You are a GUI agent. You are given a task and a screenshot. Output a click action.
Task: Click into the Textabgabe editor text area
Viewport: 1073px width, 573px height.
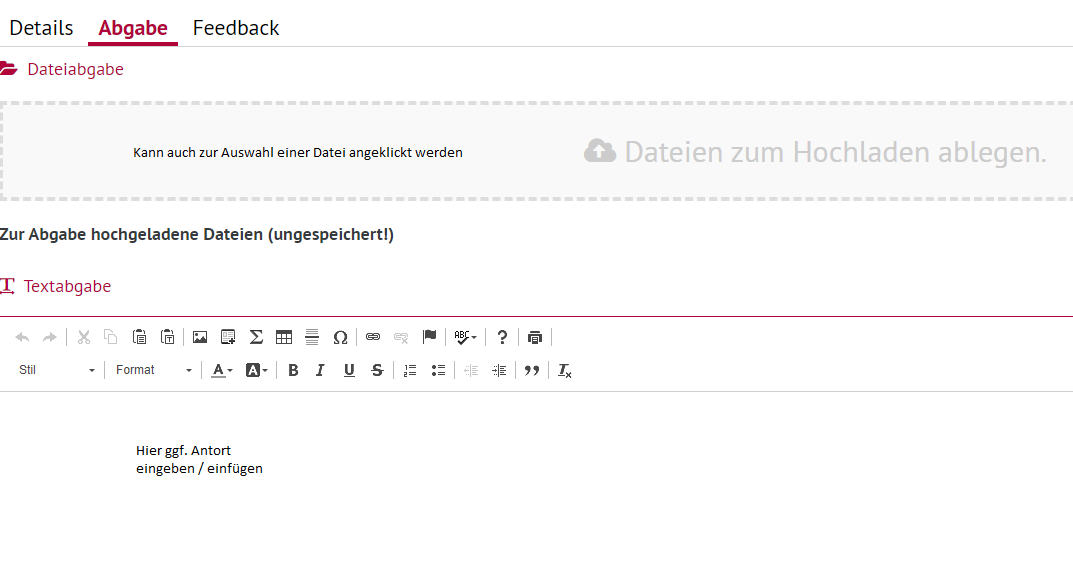pos(536,480)
